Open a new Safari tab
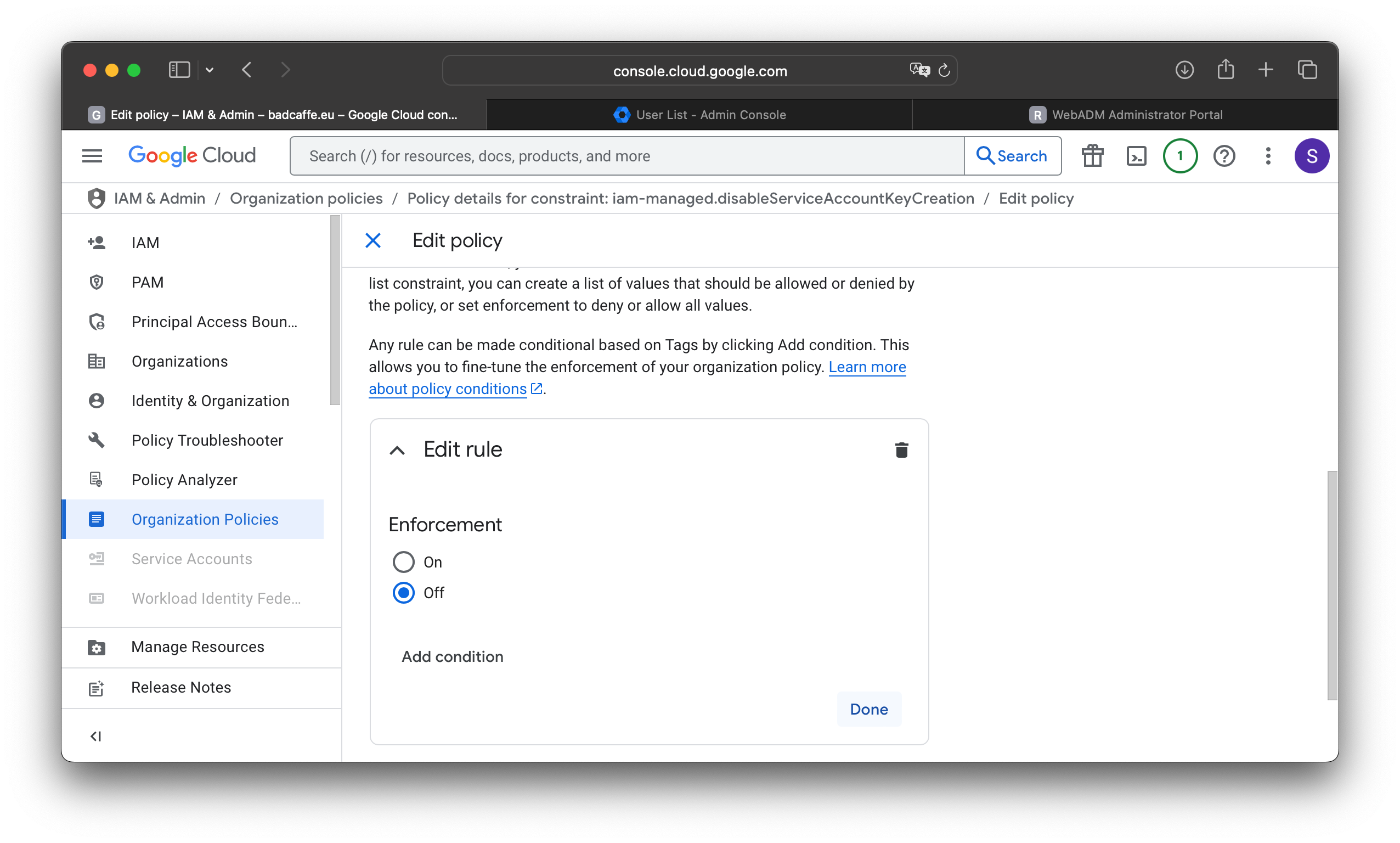The height and width of the screenshot is (843, 1400). point(1266,70)
